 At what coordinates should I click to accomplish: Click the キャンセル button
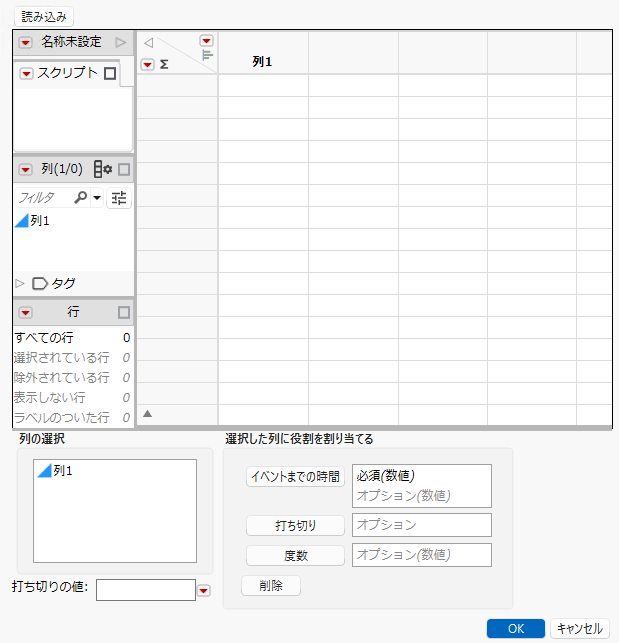pos(580,628)
